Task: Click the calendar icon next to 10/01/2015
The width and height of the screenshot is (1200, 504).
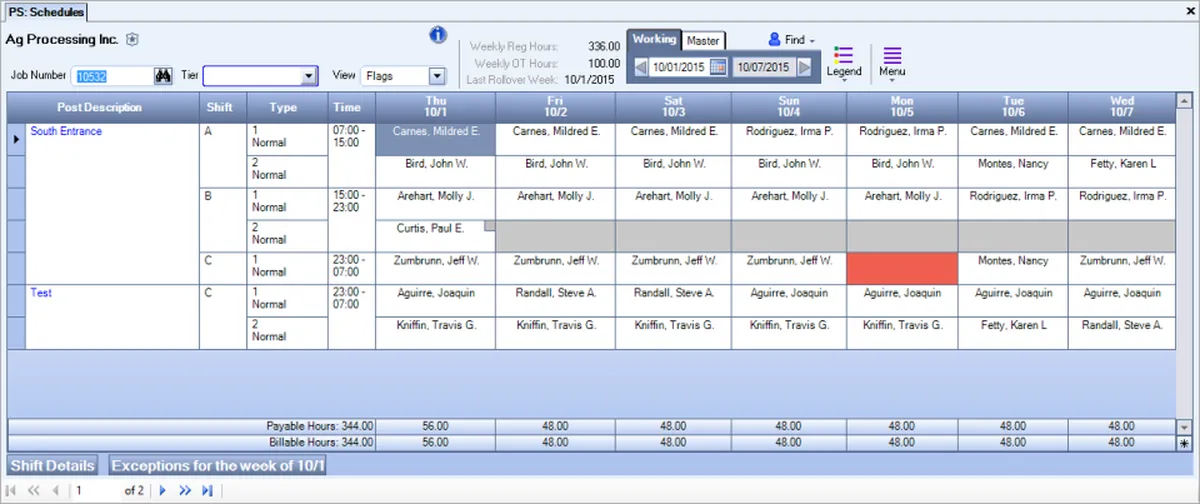Action: click(718, 68)
